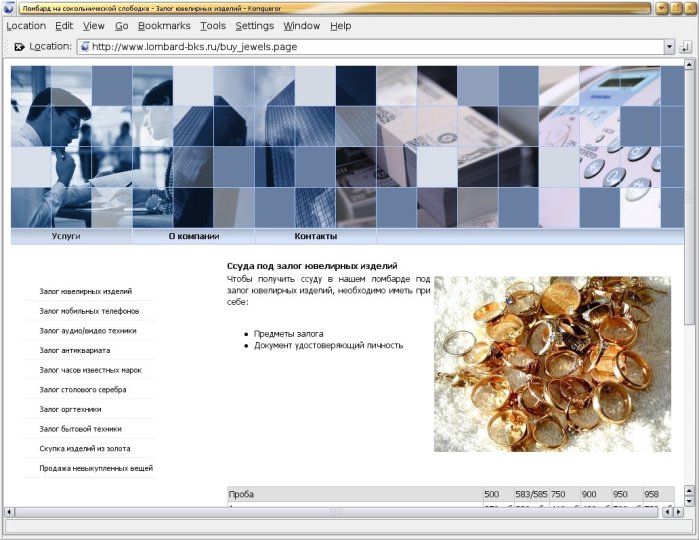
Task: Click the gold rings jewelry photo
Action: (552, 364)
